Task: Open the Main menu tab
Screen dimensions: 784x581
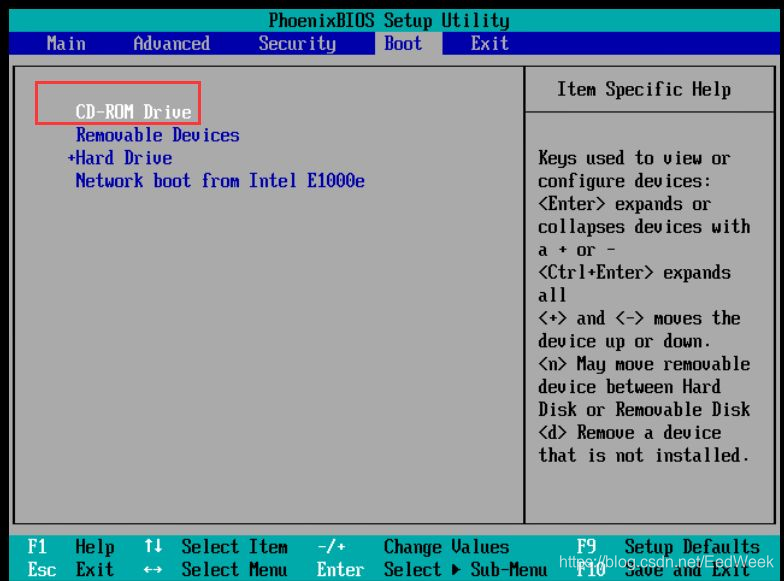Action: (x=66, y=44)
